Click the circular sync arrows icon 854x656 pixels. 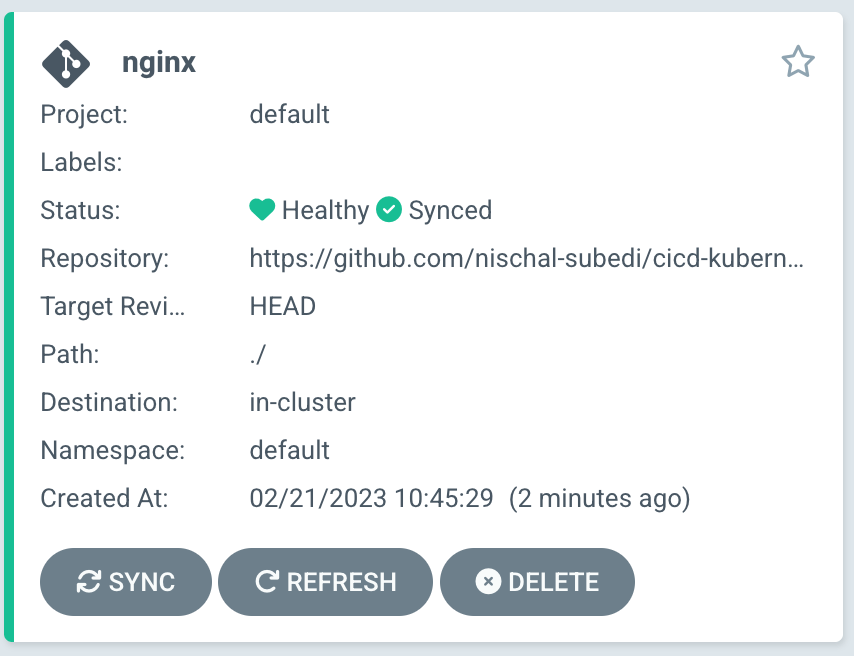pyautogui.click(x=89, y=581)
